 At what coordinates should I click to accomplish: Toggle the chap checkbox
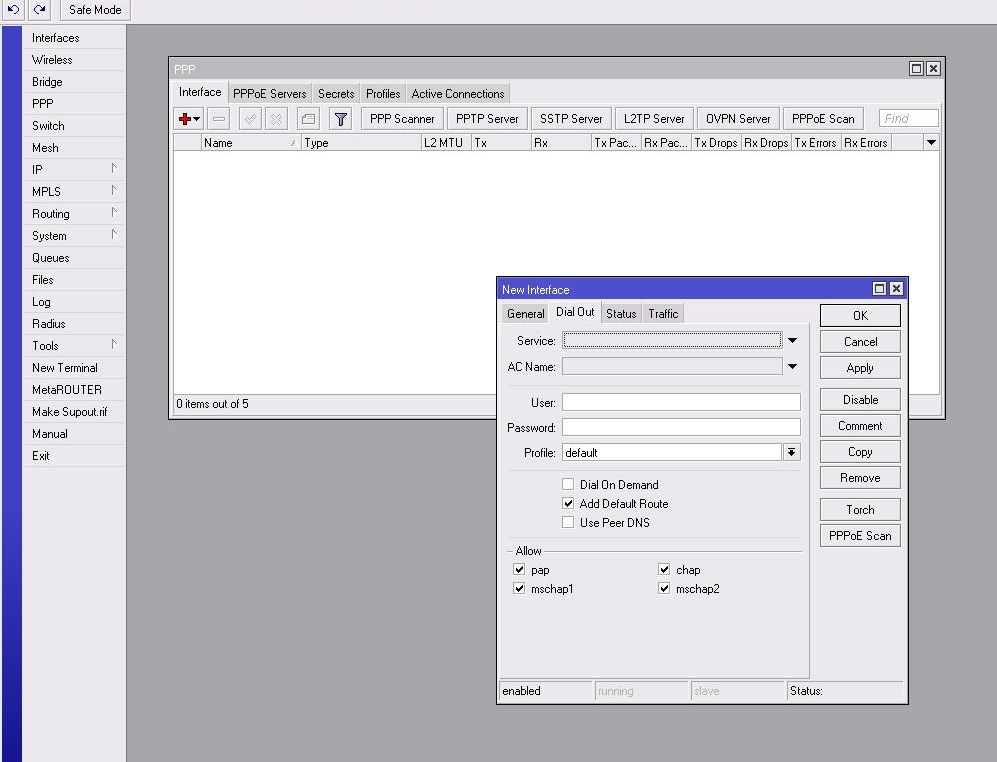point(664,569)
